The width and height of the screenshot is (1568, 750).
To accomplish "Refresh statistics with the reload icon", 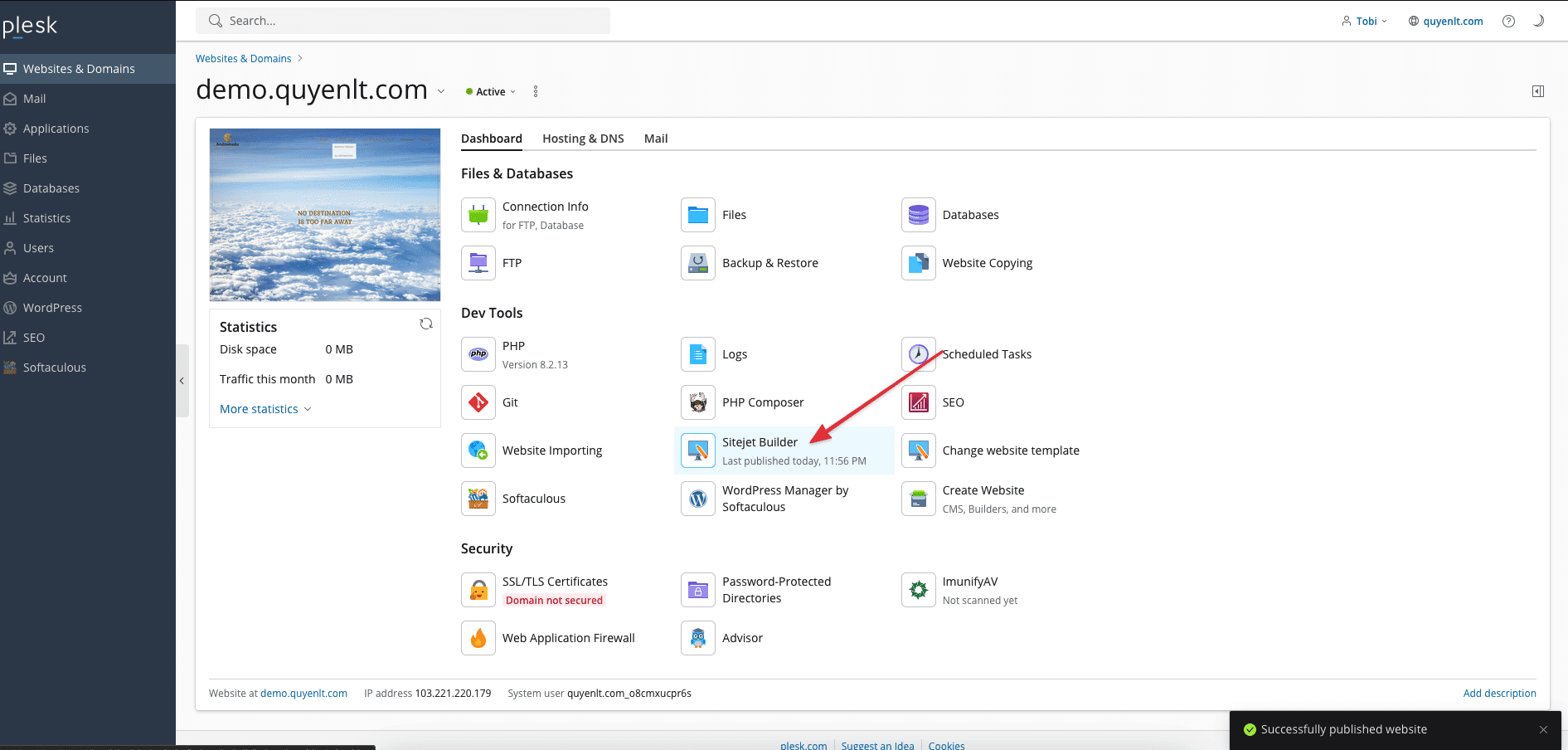I will [x=426, y=324].
